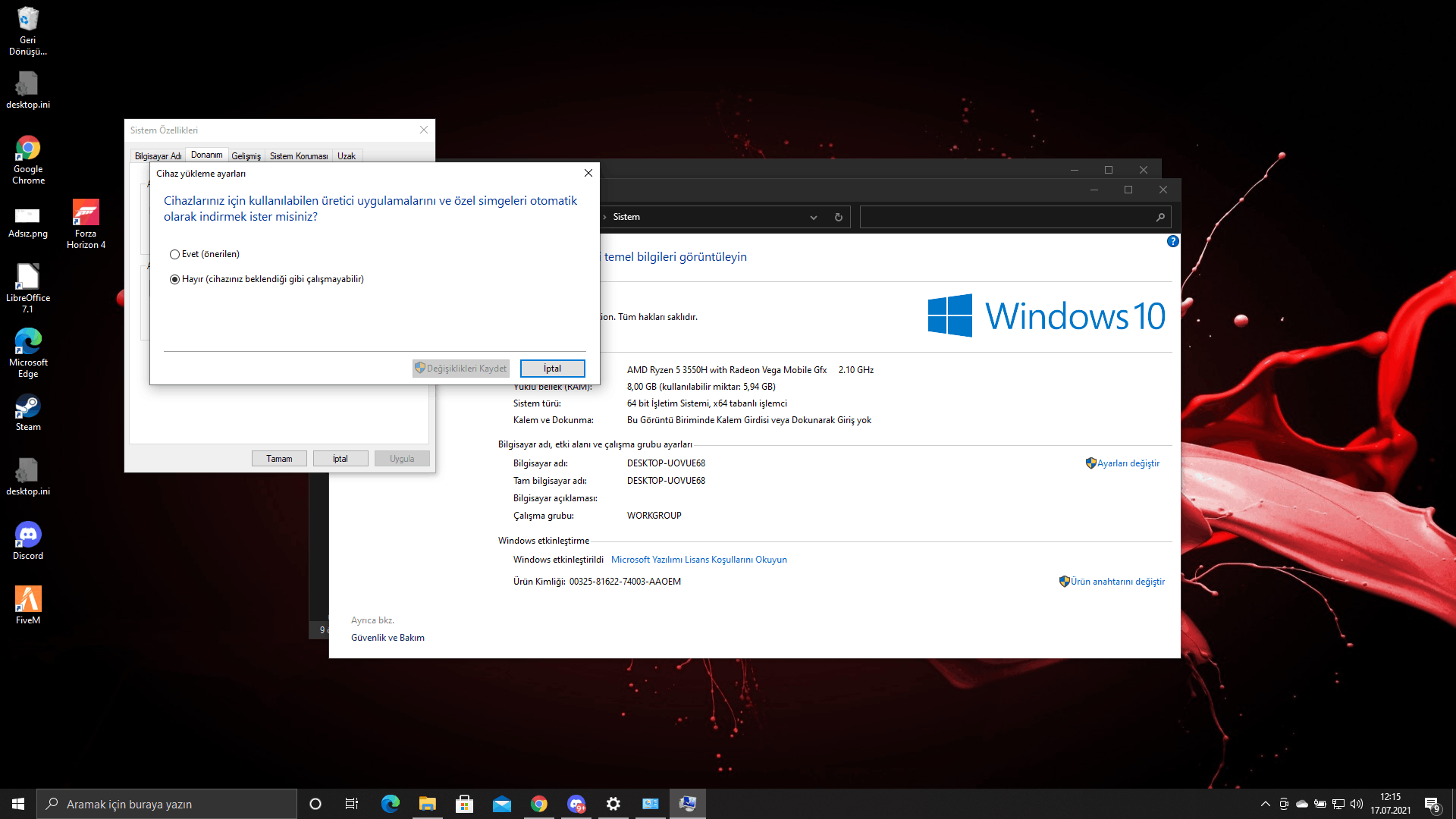Switch to the Gelişmiş tab
The width and height of the screenshot is (1456, 819).
click(x=246, y=156)
